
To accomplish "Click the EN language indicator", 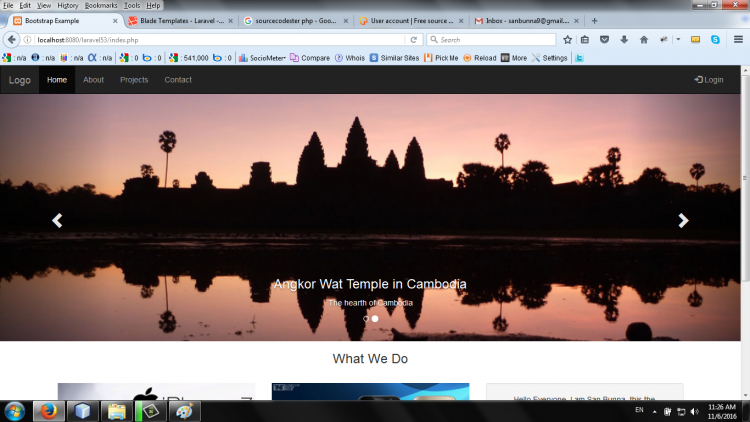I will click(639, 410).
